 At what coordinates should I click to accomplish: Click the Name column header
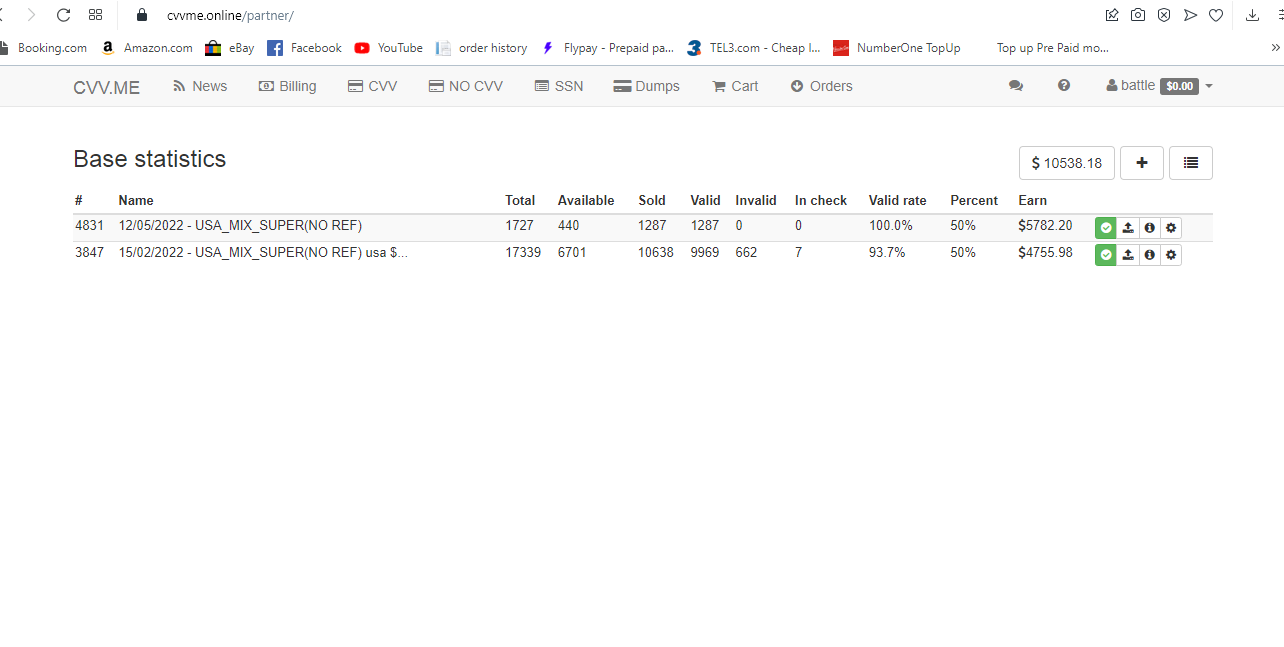pyautogui.click(x=136, y=200)
